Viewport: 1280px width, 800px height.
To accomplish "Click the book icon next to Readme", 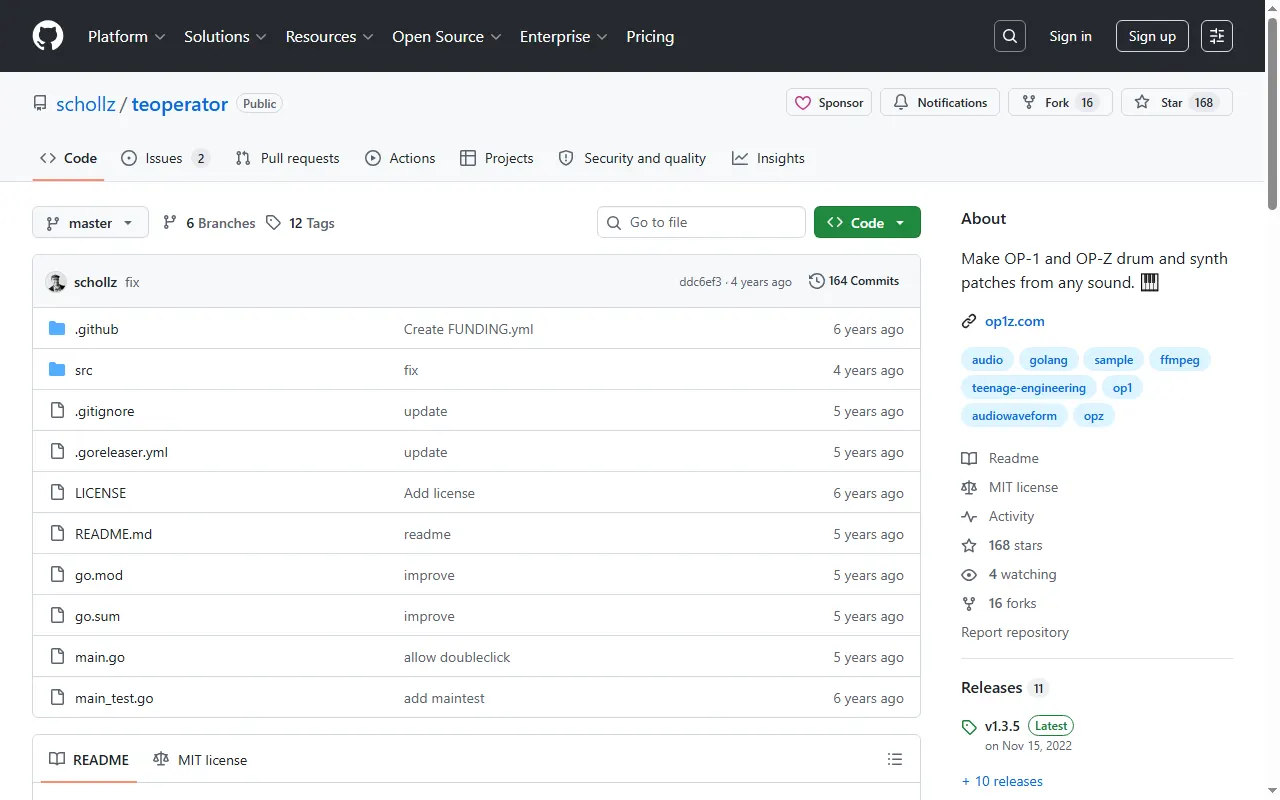I will click(x=969, y=458).
